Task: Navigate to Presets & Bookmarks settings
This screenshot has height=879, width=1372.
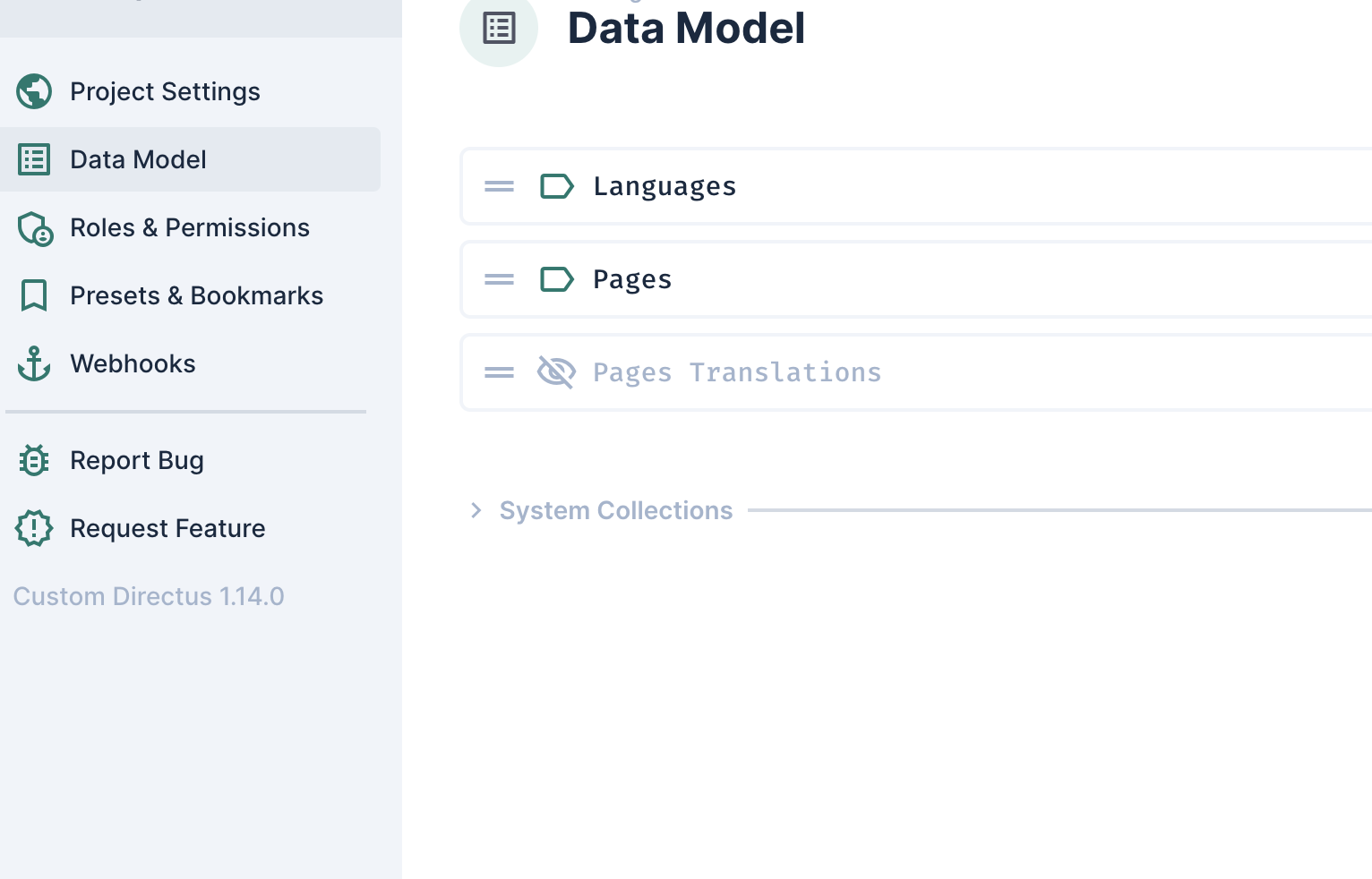Action: click(x=196, y=295)
